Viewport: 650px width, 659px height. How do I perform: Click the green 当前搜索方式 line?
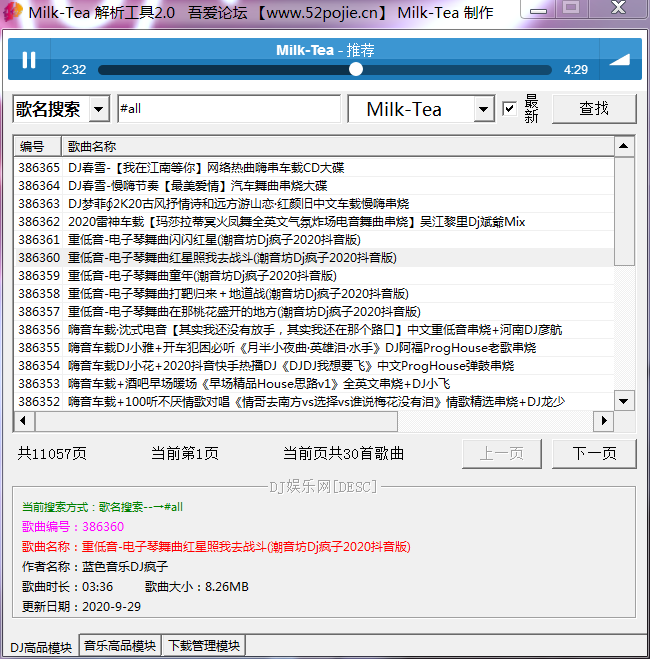(x=103, y=507)
